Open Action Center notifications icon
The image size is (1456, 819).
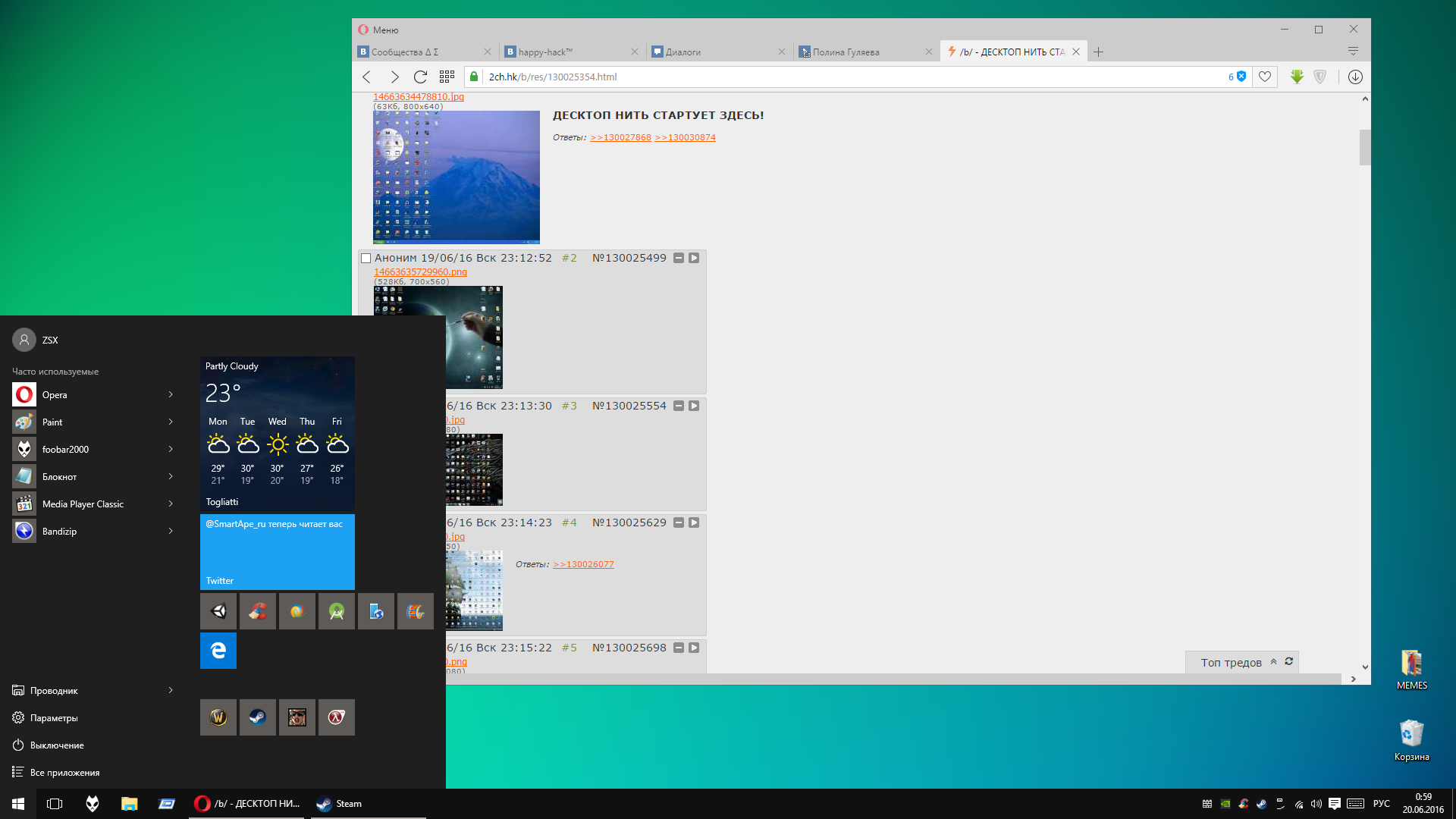pyautogui.click(x=1335, y=804)
